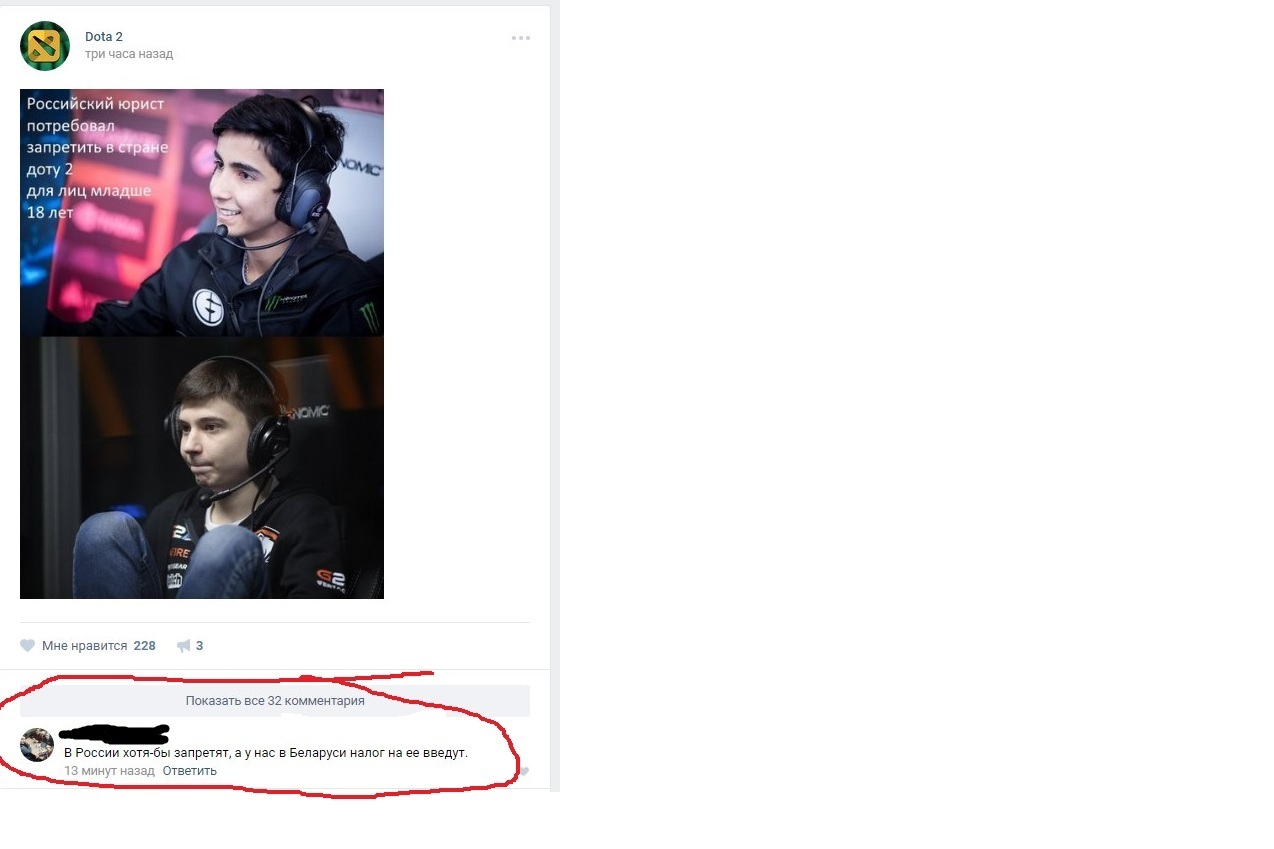Open the Dota 2 group name link
The width and height of the screenshot is (1274, 849).
click(x=104, y=37)
